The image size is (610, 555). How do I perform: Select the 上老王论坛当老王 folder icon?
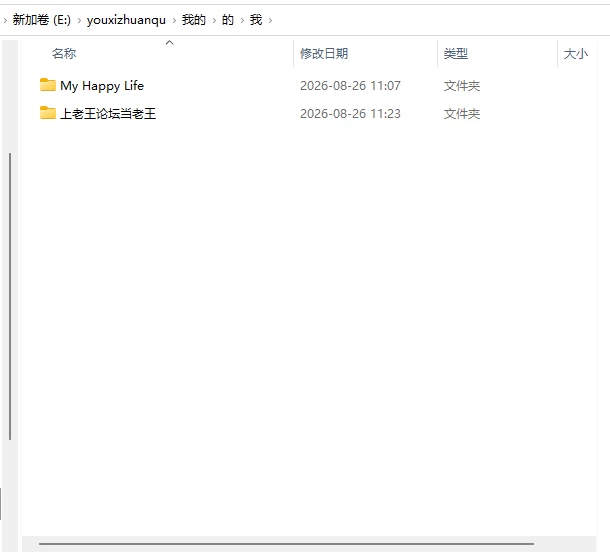47,113
